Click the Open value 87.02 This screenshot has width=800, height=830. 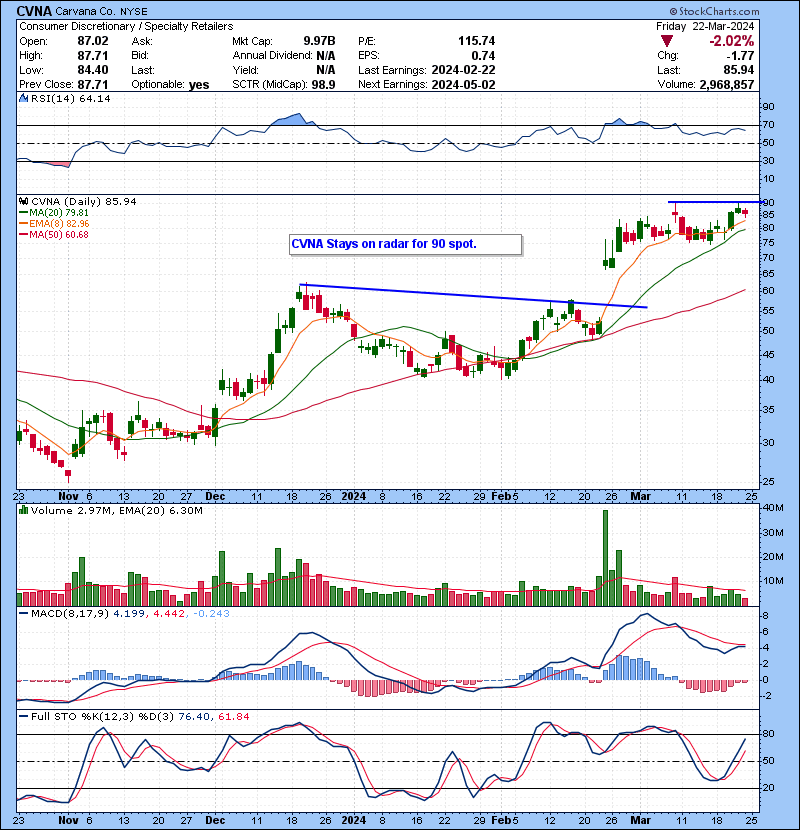93,41
